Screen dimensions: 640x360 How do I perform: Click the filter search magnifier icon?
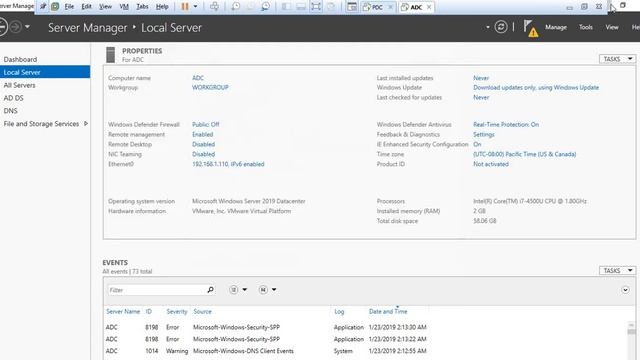click(211, 290)
